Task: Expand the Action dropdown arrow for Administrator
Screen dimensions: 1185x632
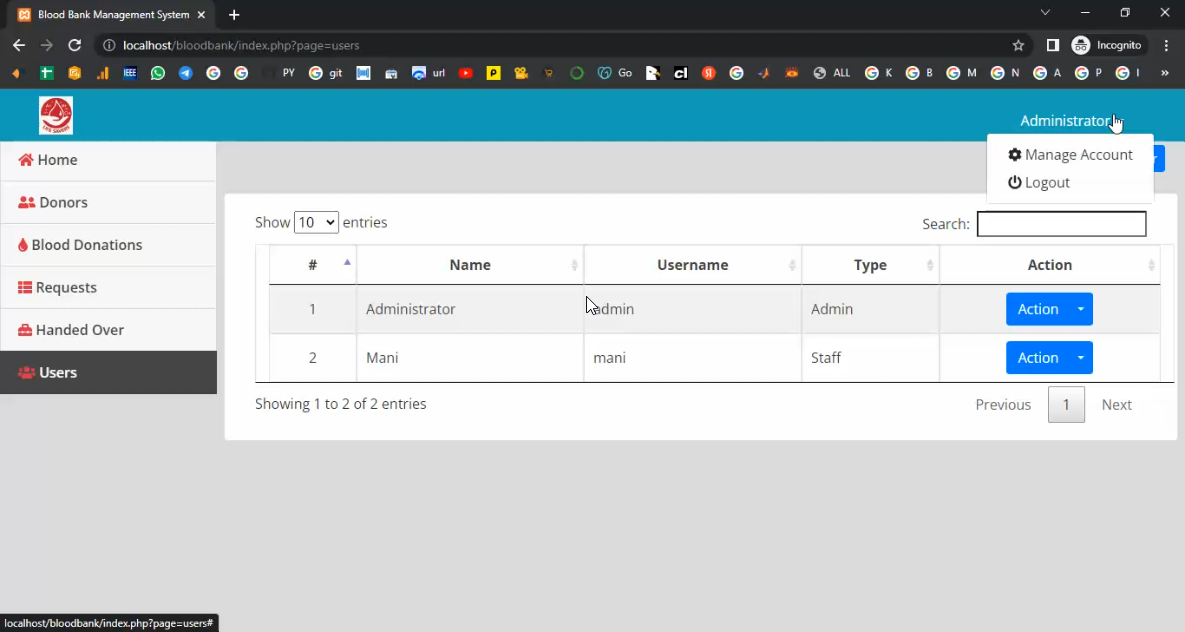Action: tap(1081, 309)
